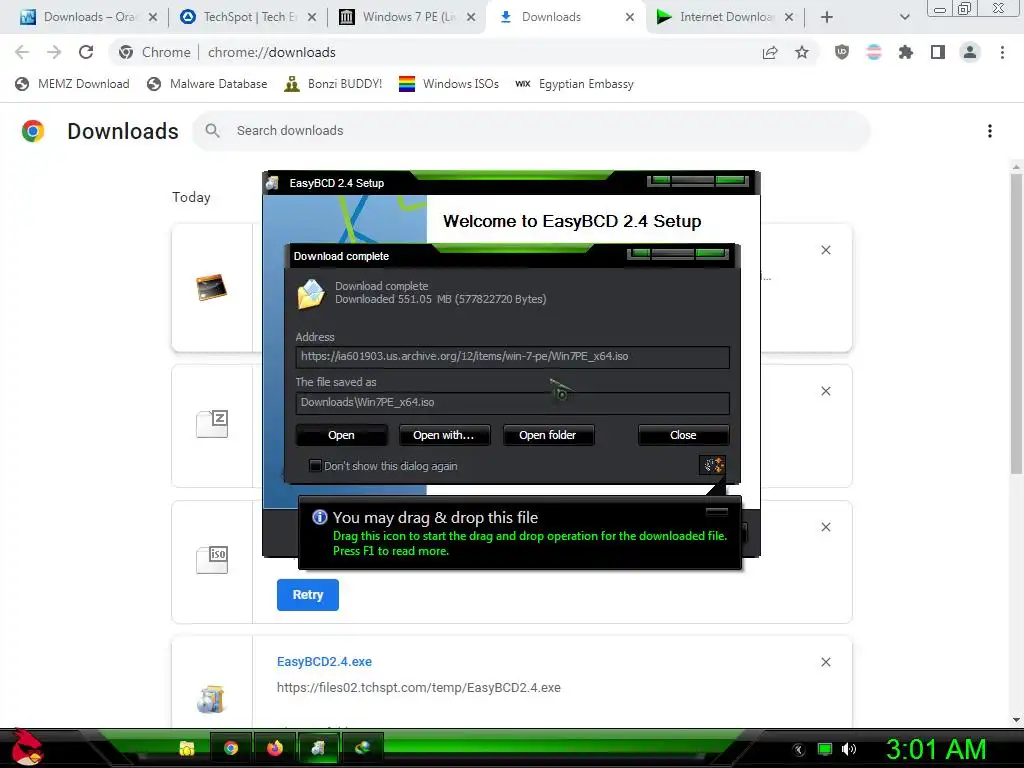Open the Chrome profile avatar
The image size is (1024, 768).
(x=970, y=52)
